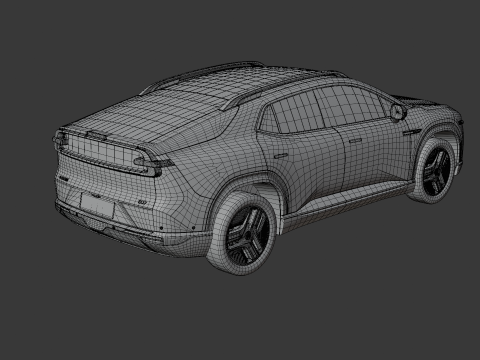The image size is (480, 360).
Task: Click the rear license plate on the car
Action: tap(98, 205)
